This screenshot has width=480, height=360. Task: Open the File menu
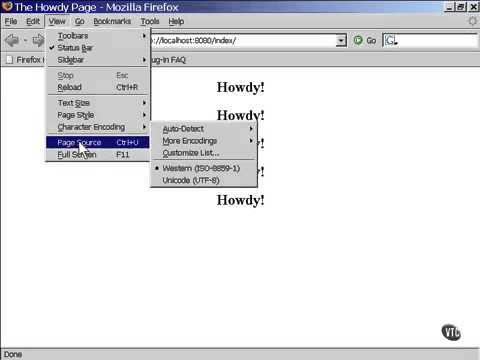click(11, 21)
